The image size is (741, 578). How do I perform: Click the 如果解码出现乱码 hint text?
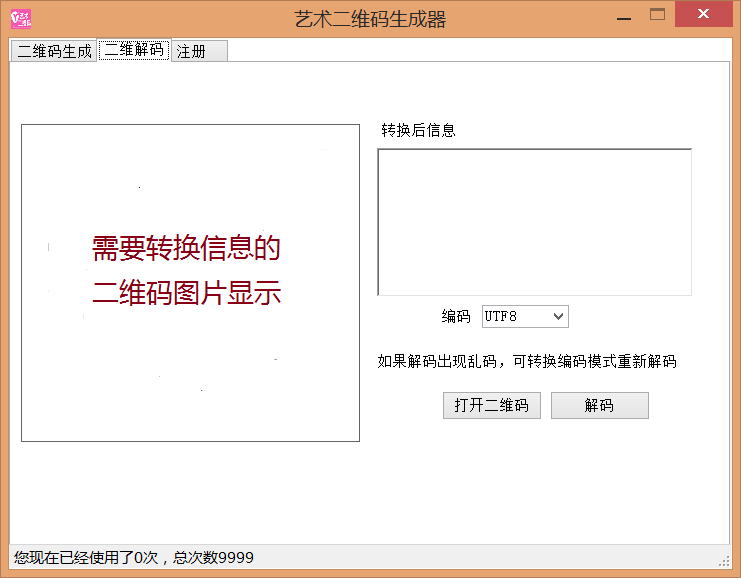527,361
